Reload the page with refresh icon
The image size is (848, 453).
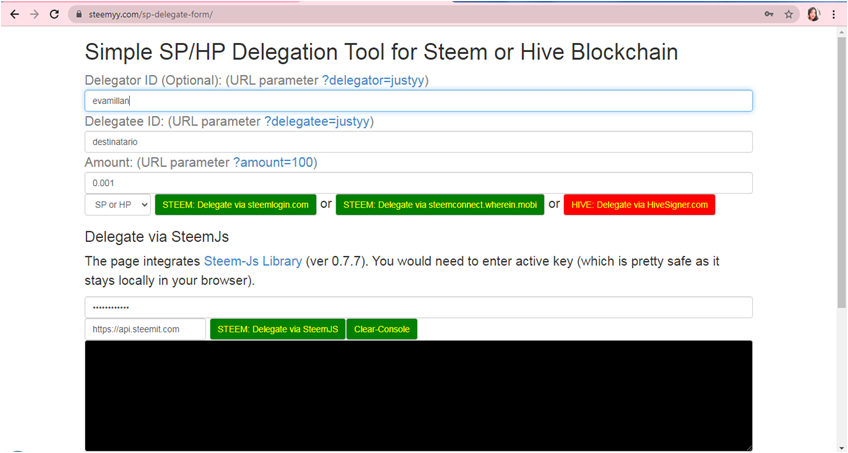(54, 15)
